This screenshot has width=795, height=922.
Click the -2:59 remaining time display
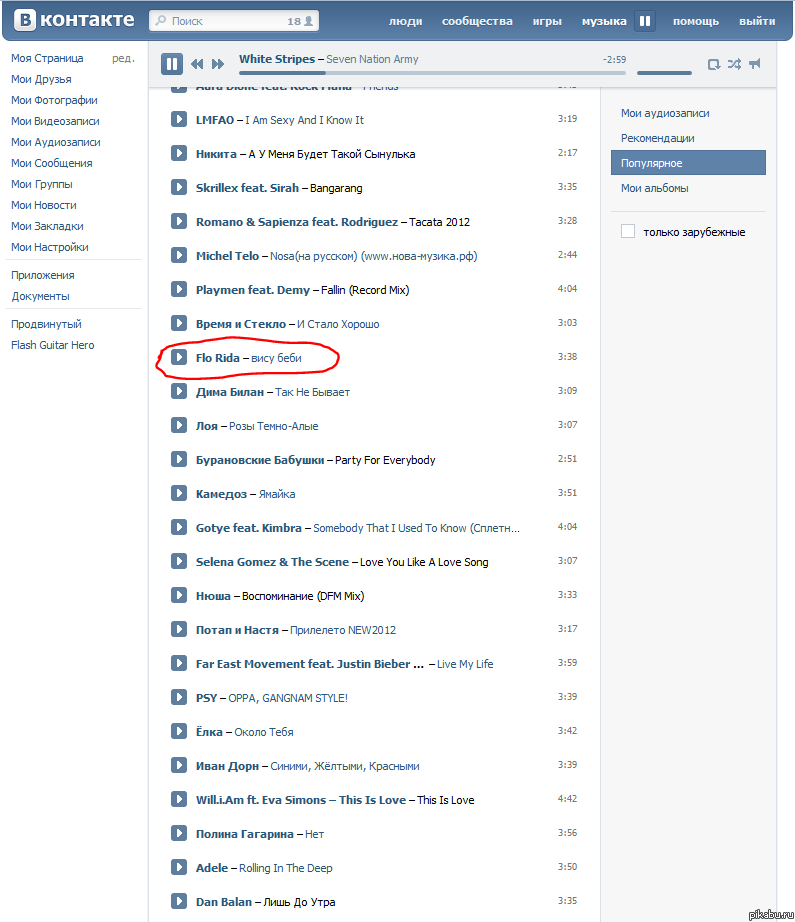pos(614,59)
